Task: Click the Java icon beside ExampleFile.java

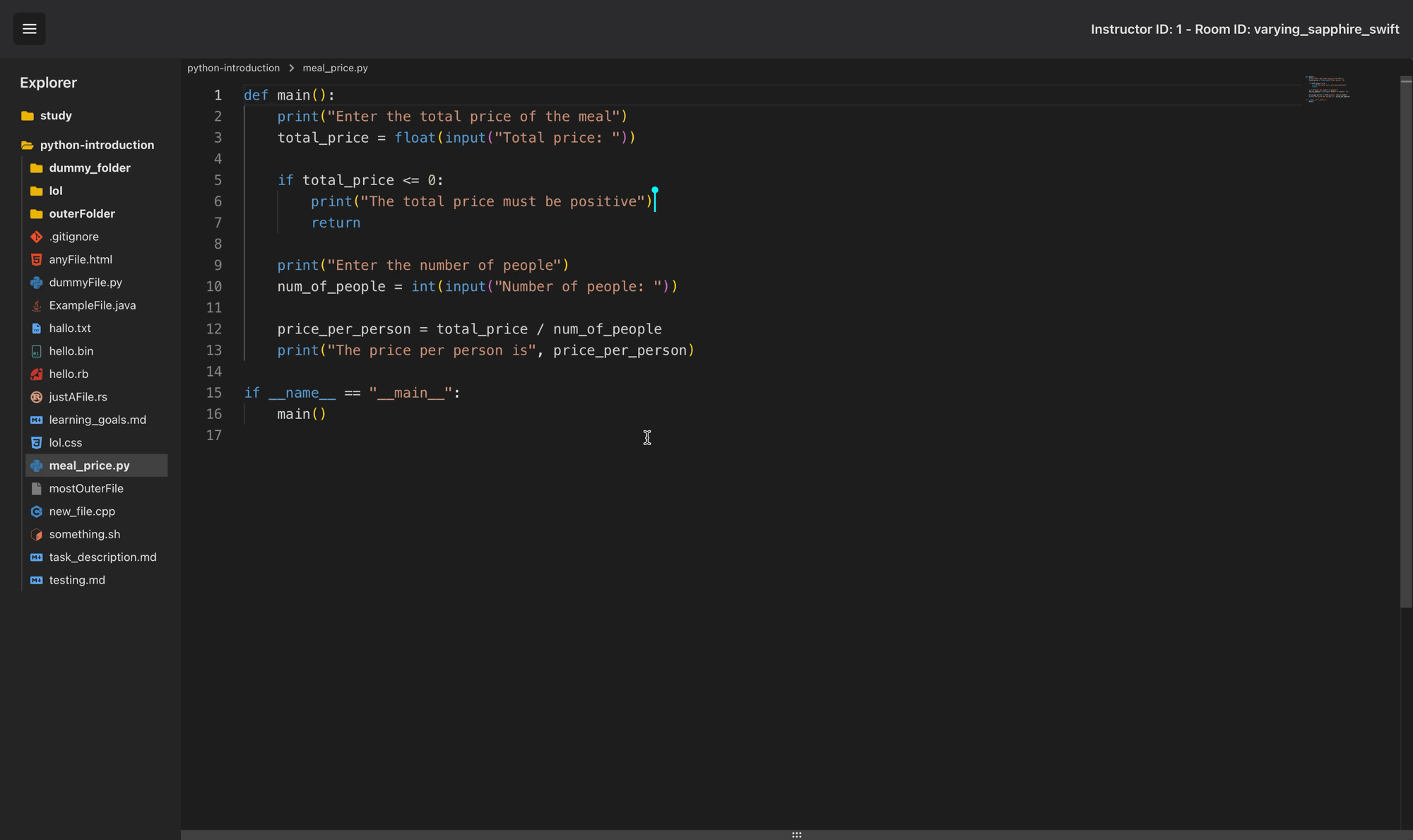Action: [x=37, y=305]
